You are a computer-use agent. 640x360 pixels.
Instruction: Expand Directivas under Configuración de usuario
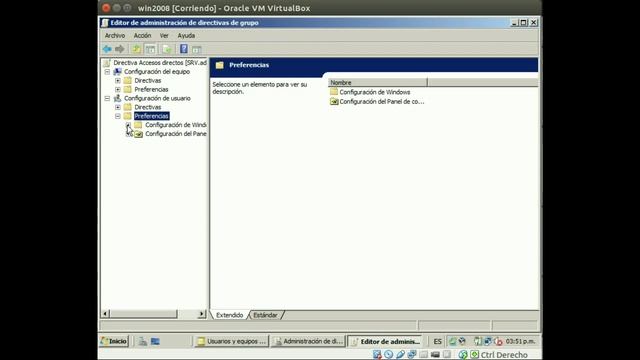[x=118, y=107]
